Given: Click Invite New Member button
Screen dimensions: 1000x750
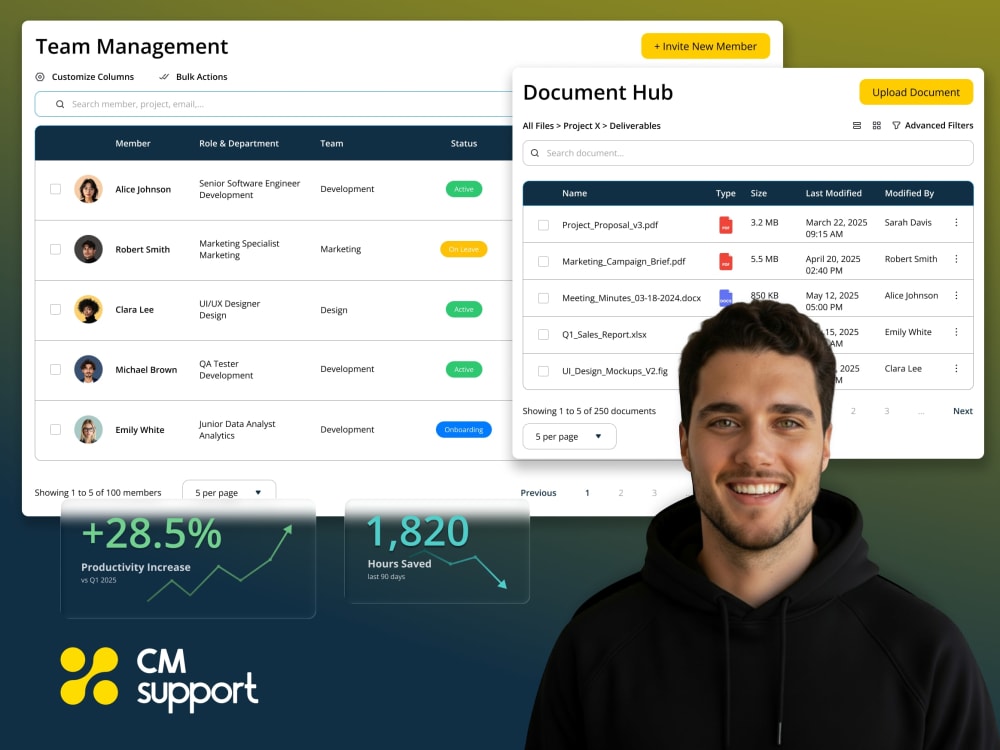Looking at the screenshot, I should 705,46.
